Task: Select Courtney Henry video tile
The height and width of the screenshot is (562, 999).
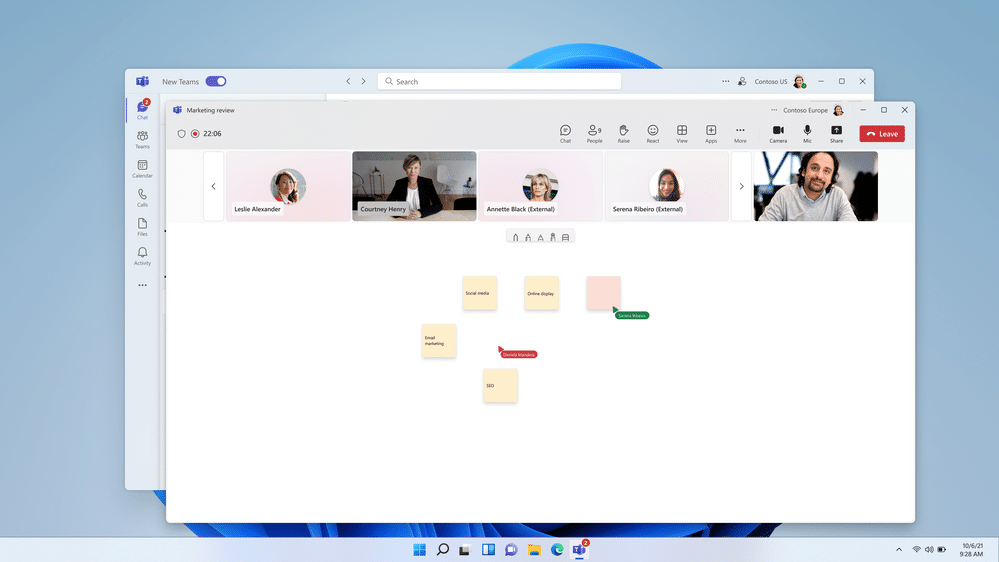Action: [x=414, y=186]
